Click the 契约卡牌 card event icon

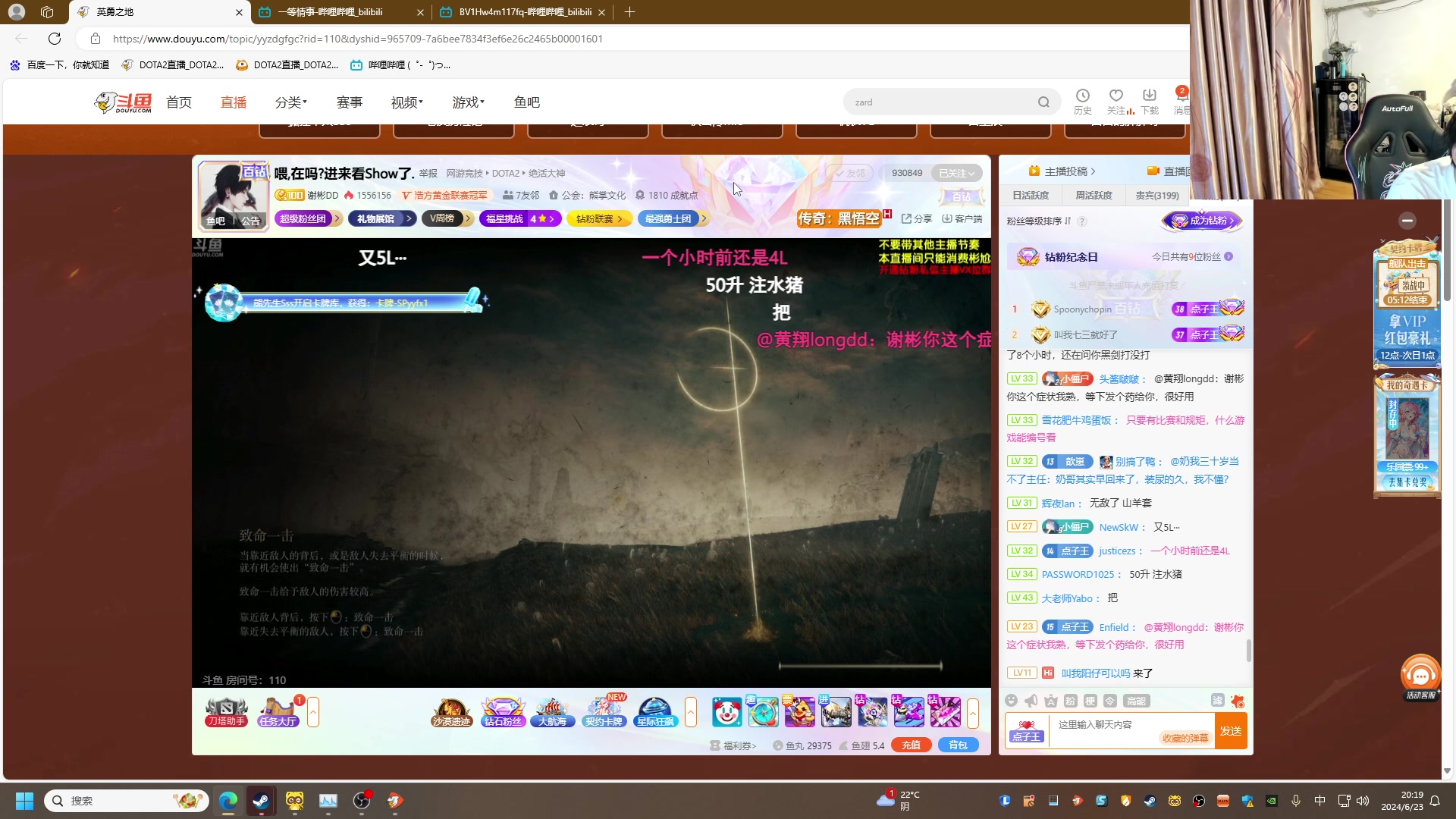[x=604, y=711]
